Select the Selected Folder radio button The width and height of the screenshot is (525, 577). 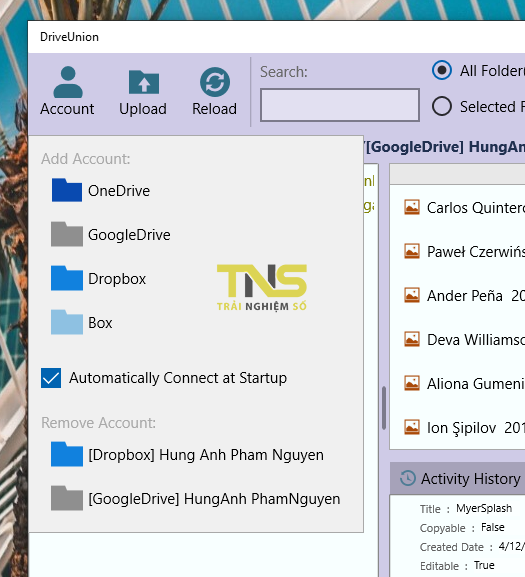441,106
